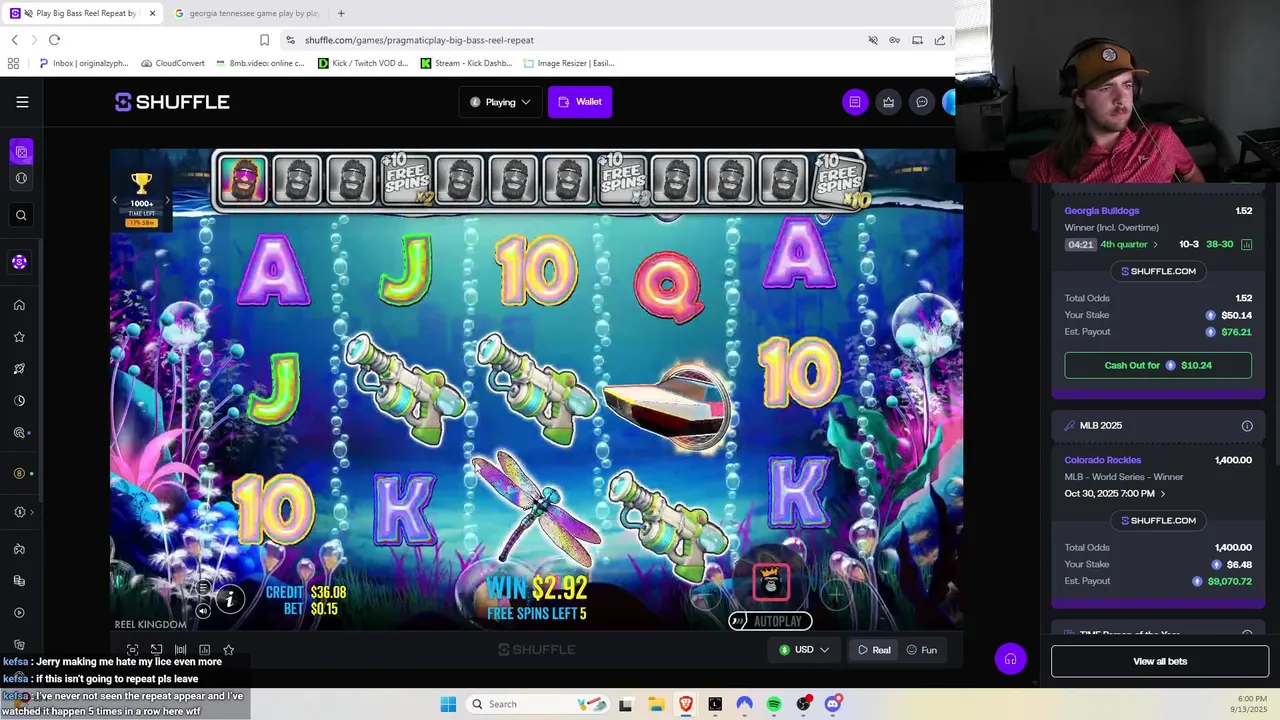
Task: Click View all bets button
Action: 1160,661
